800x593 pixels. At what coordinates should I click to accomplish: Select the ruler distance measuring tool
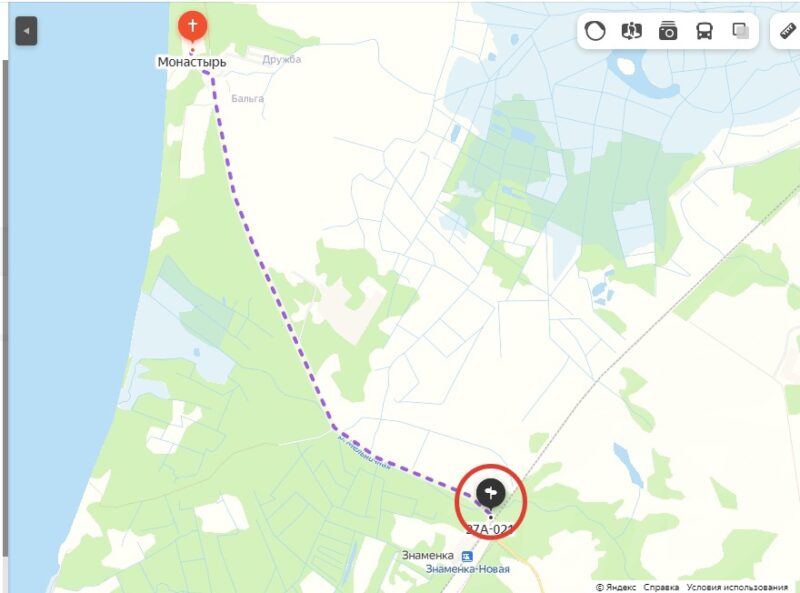pyautogui.click(x=789, y=31)
